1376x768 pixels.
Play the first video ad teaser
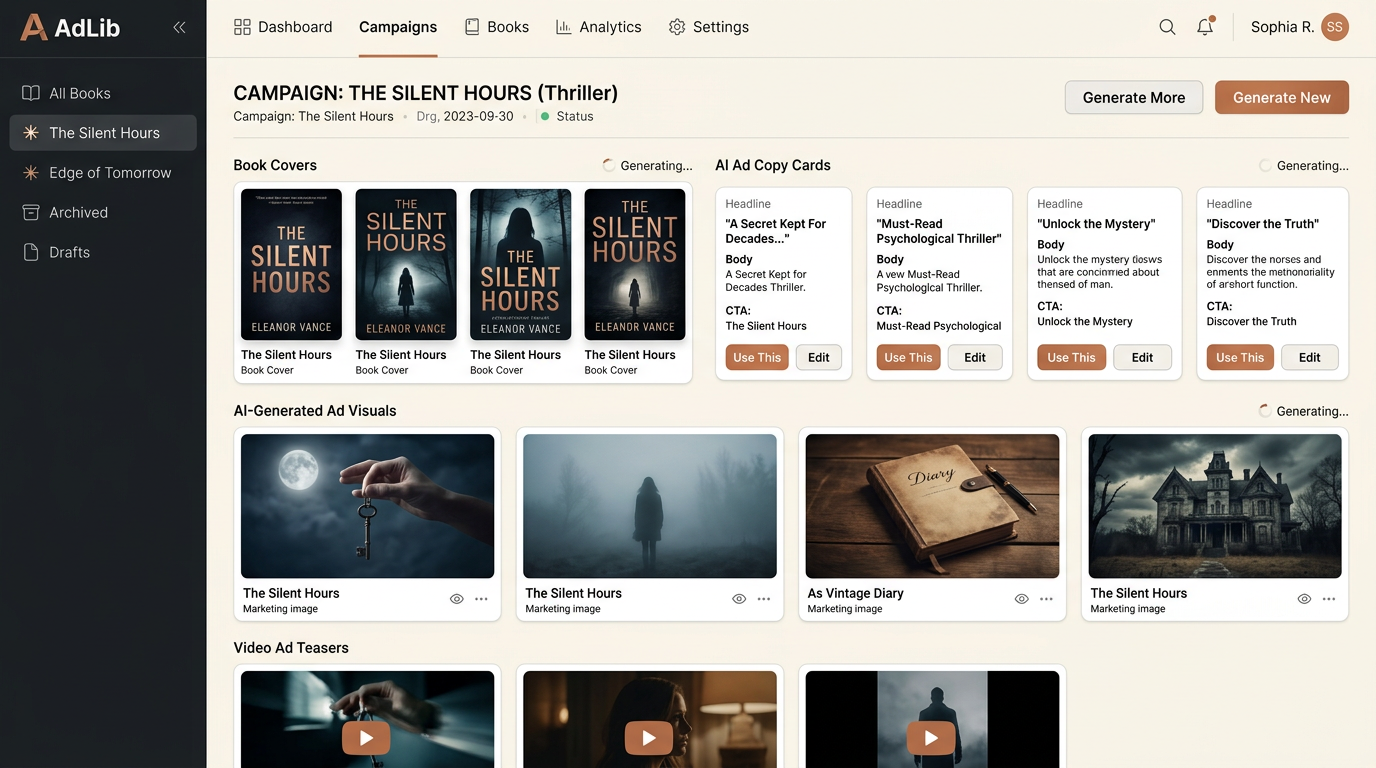367,738
